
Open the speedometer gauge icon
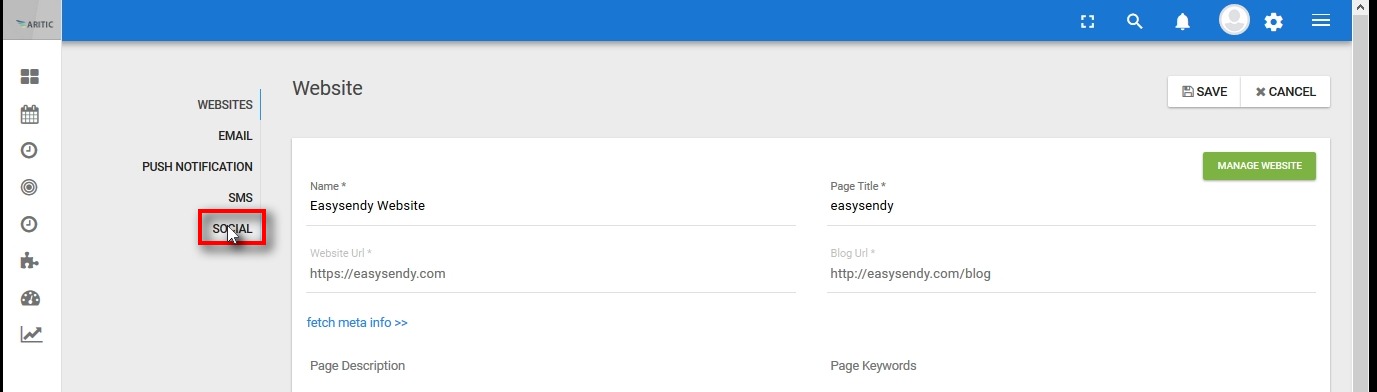coord(30,298)
